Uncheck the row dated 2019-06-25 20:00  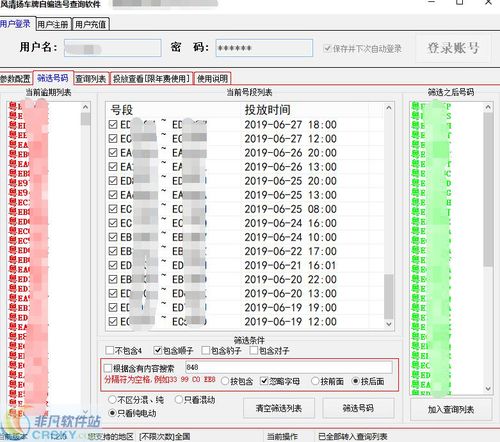coord(113,181)
